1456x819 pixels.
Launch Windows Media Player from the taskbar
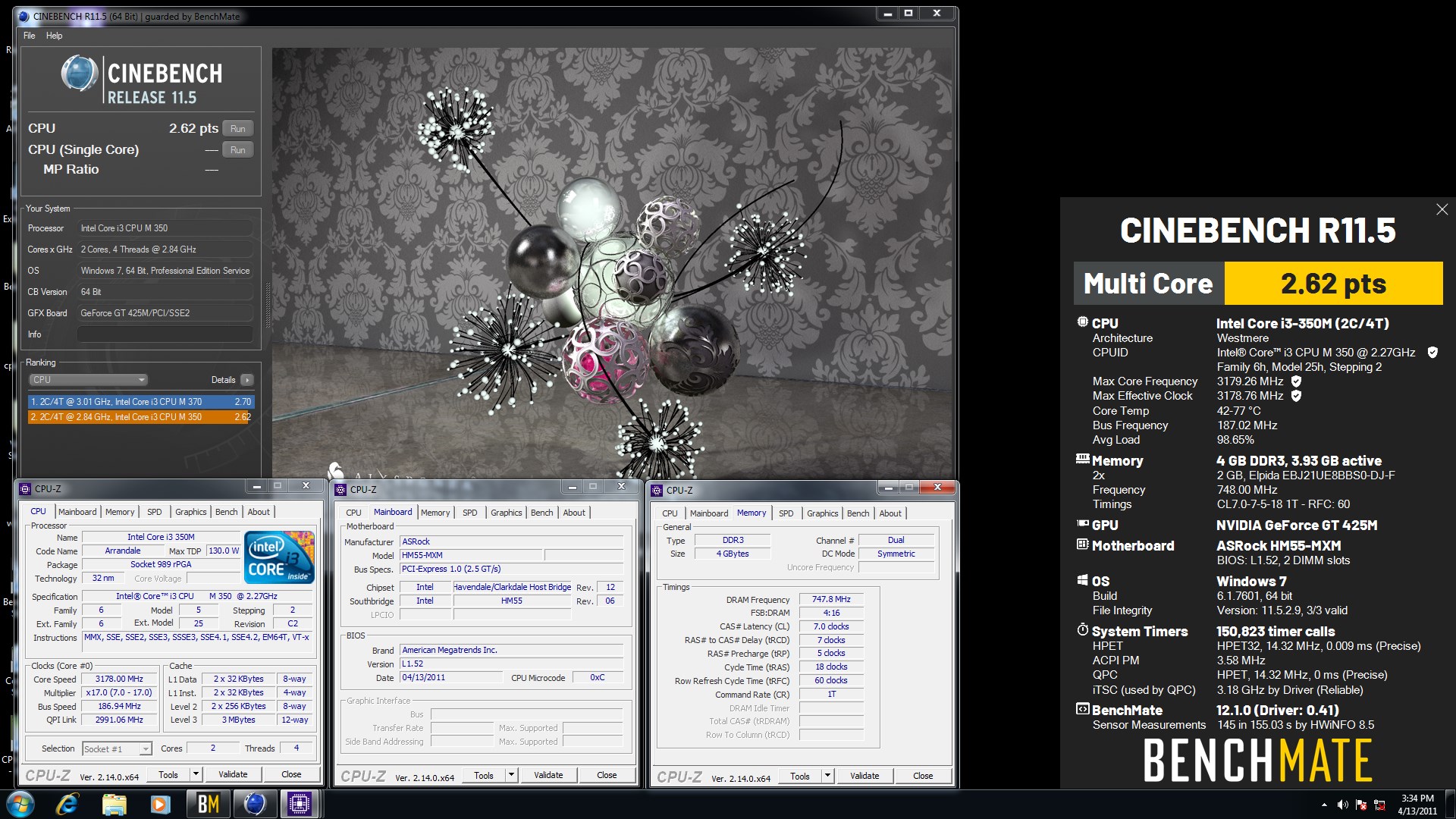(x=160, y=804)
